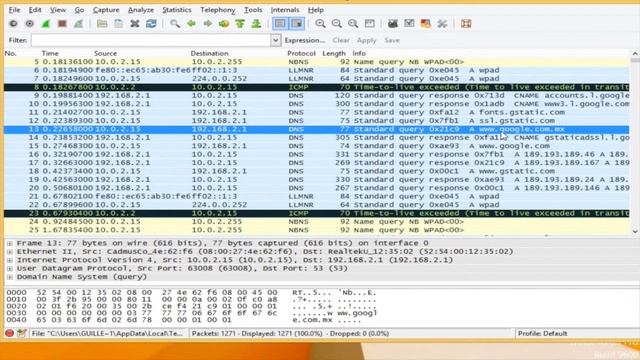
Task: Clear the display filter
Action: tap(341, 40)
